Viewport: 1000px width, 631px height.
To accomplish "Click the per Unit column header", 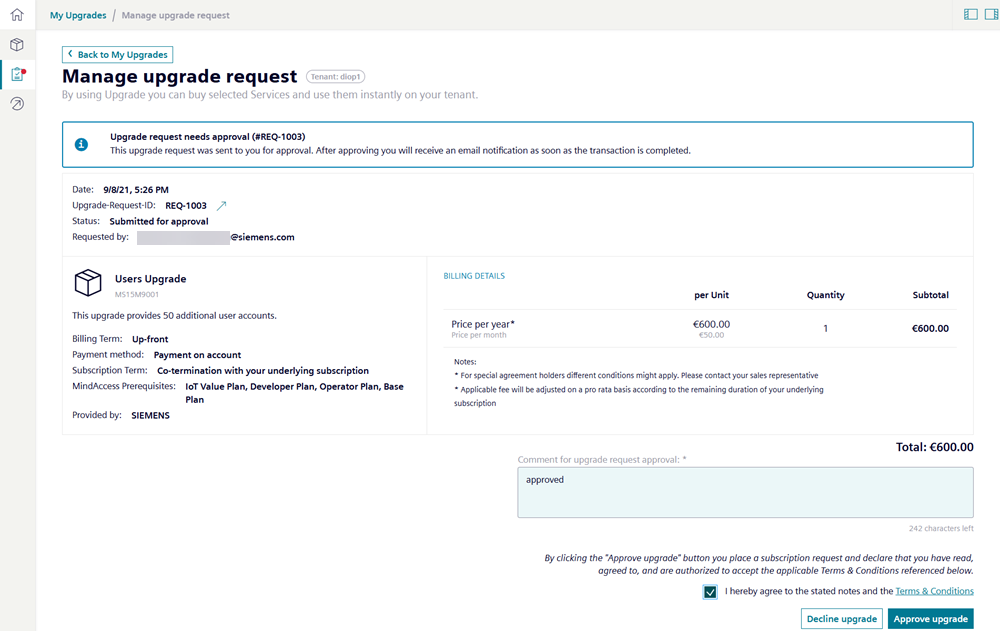I will tap(711, 295).
